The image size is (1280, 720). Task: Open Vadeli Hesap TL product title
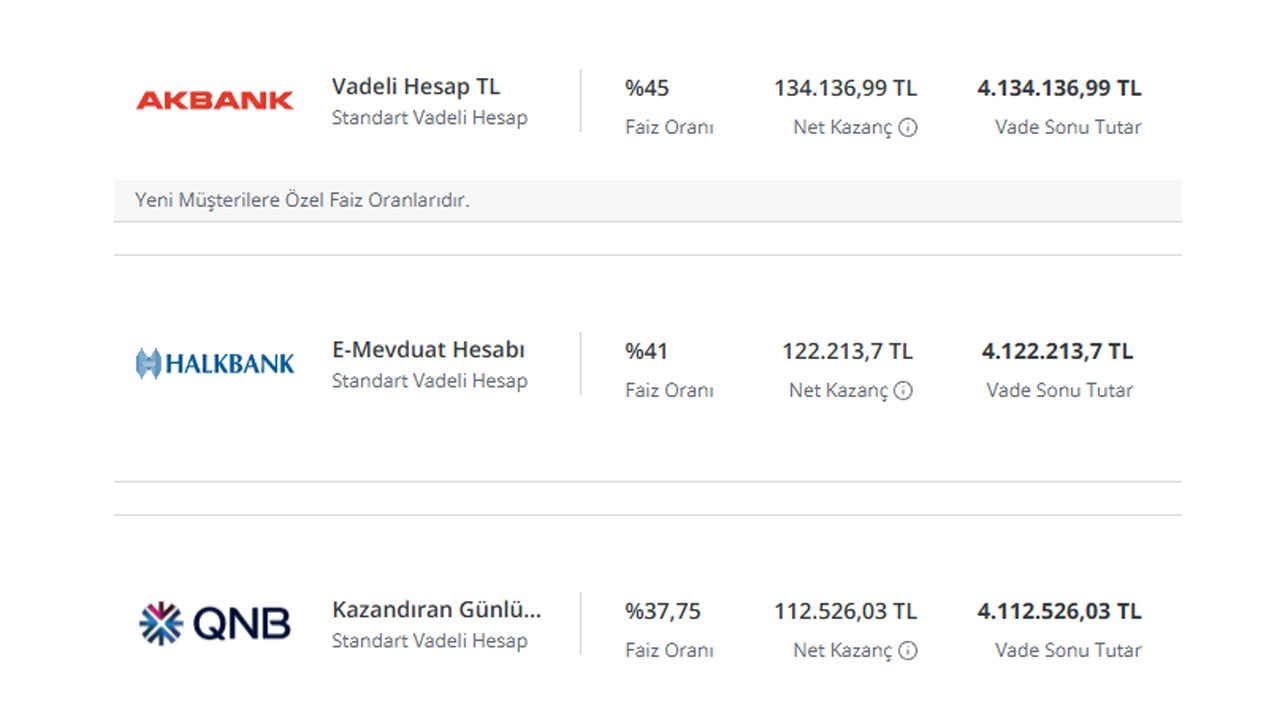click(416, 87)
